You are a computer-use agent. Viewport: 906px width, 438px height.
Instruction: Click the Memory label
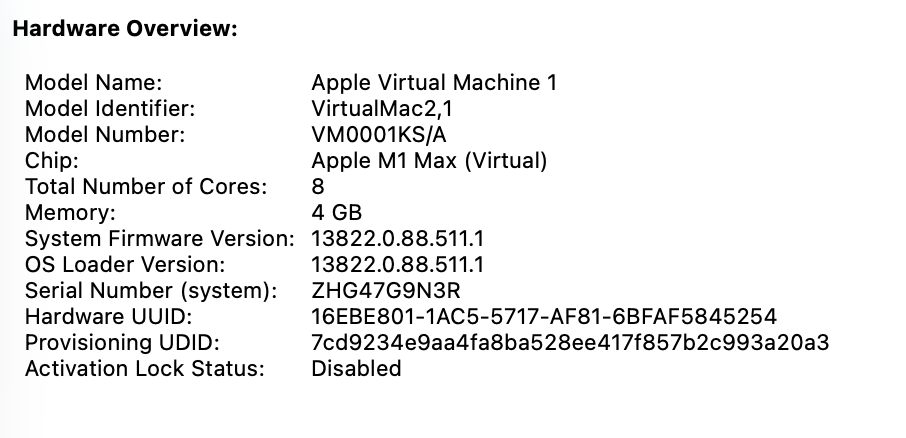click(x=70, y=212)
